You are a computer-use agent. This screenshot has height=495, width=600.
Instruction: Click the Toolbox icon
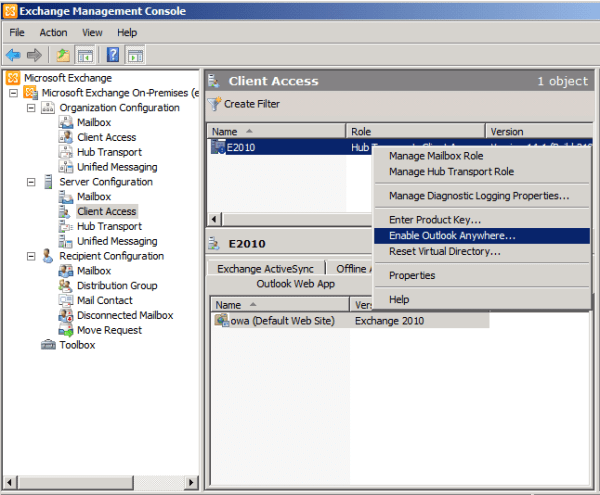click(48, 345)
